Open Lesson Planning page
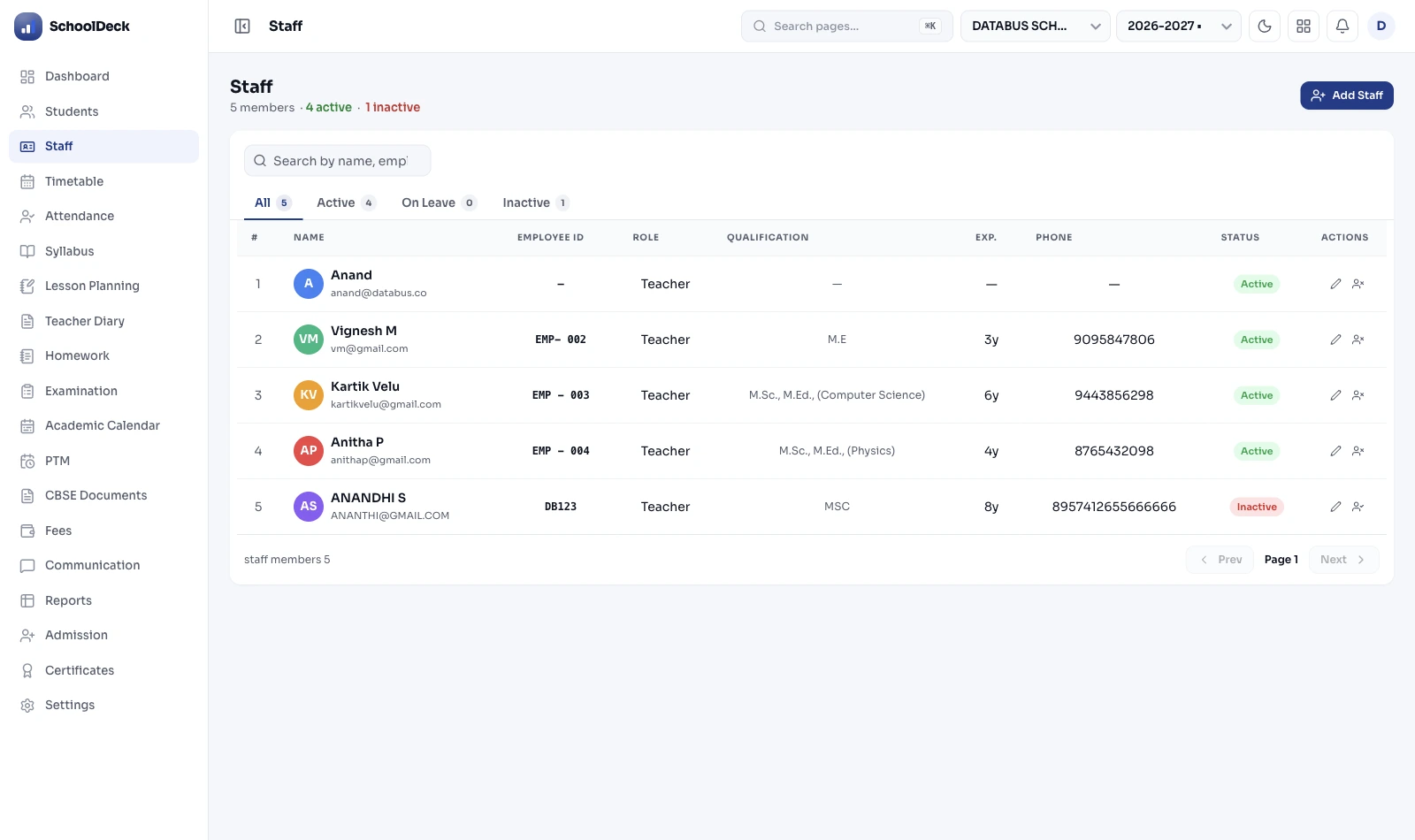The height and width of the screenshot is (840, 1415). tap(103, 286)
